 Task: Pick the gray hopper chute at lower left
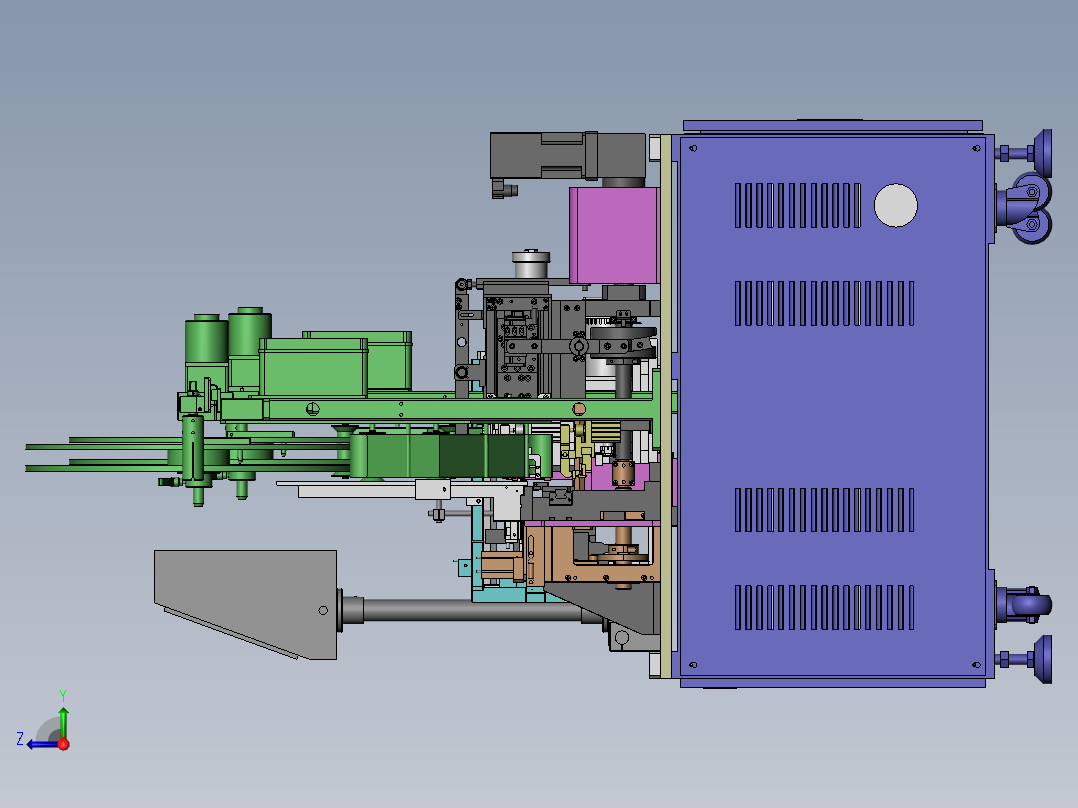[245, 604]
